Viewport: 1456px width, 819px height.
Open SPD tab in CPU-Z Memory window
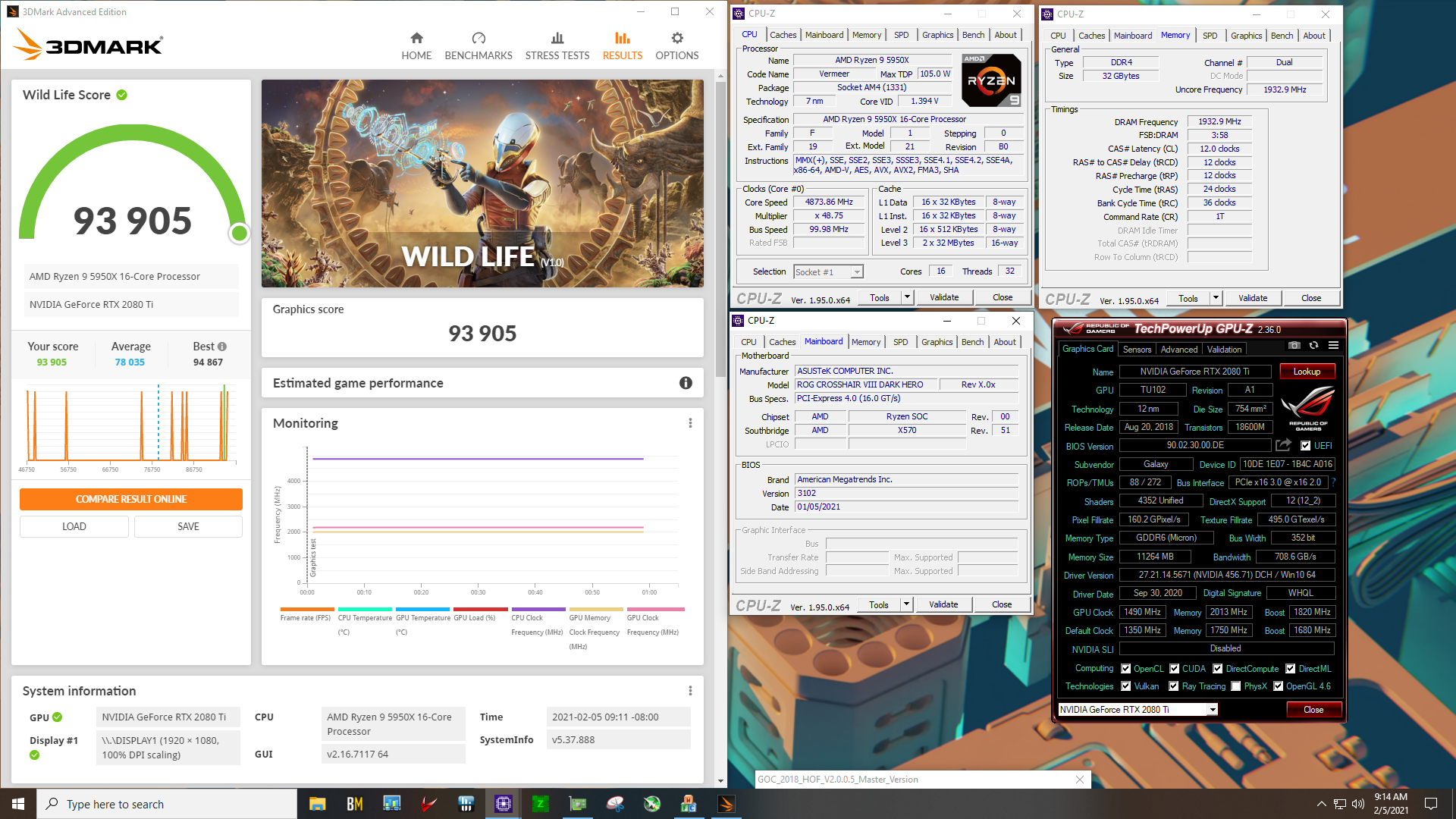tap(1210, 36)
